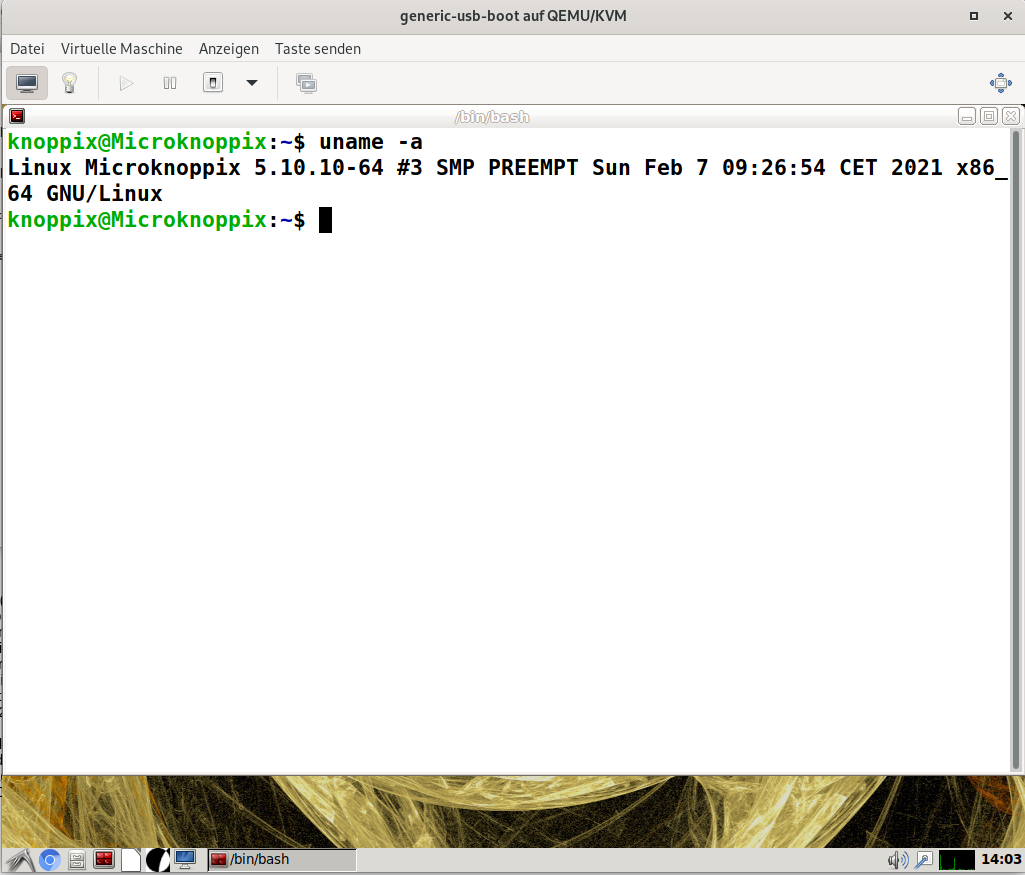Open the manage snapshots view
1025x875 pixels.
pyautogui.click(x=306, y=83)
